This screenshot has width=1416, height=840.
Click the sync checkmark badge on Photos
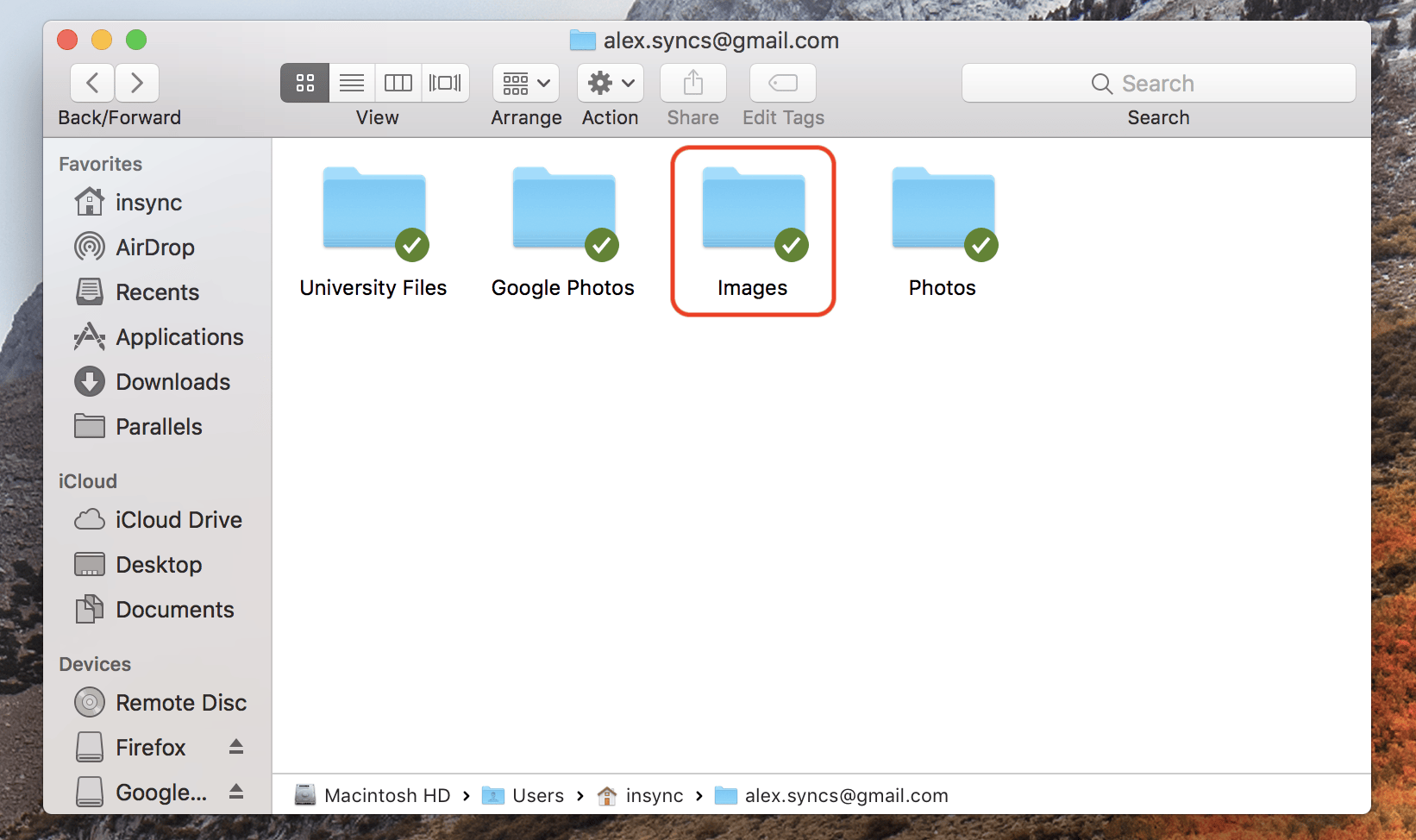click(981, 245)
